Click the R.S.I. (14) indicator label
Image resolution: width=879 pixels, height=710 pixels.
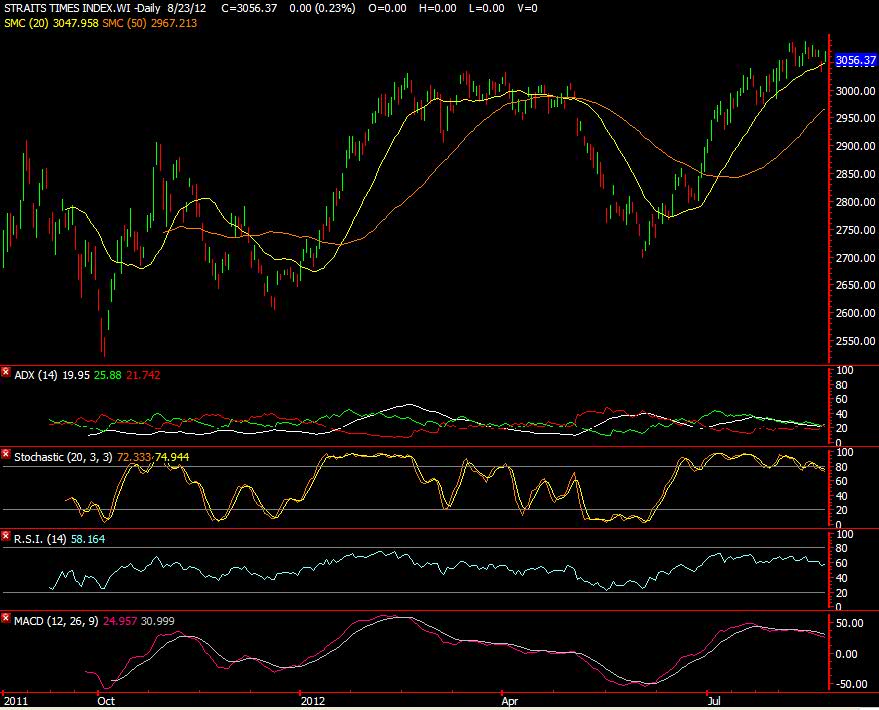pyautogui.click(x=40, y=539)
